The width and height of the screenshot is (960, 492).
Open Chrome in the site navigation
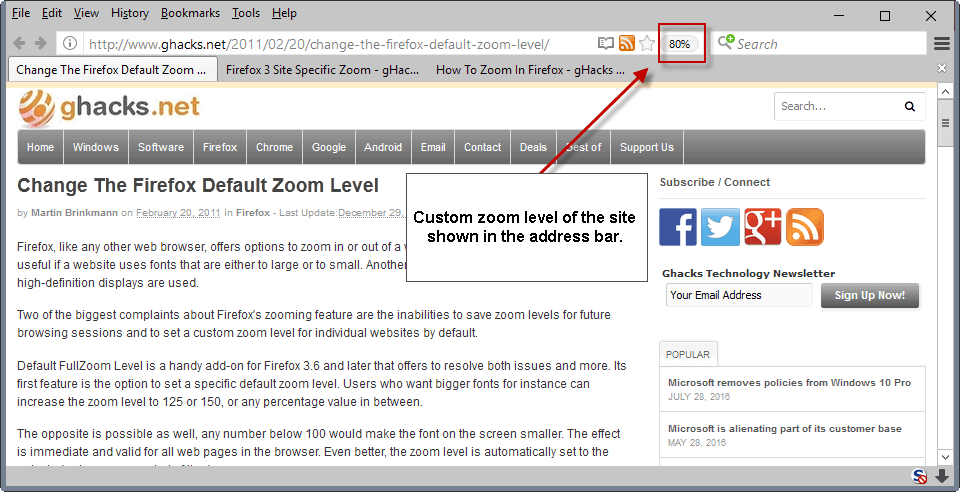(274, 147)
